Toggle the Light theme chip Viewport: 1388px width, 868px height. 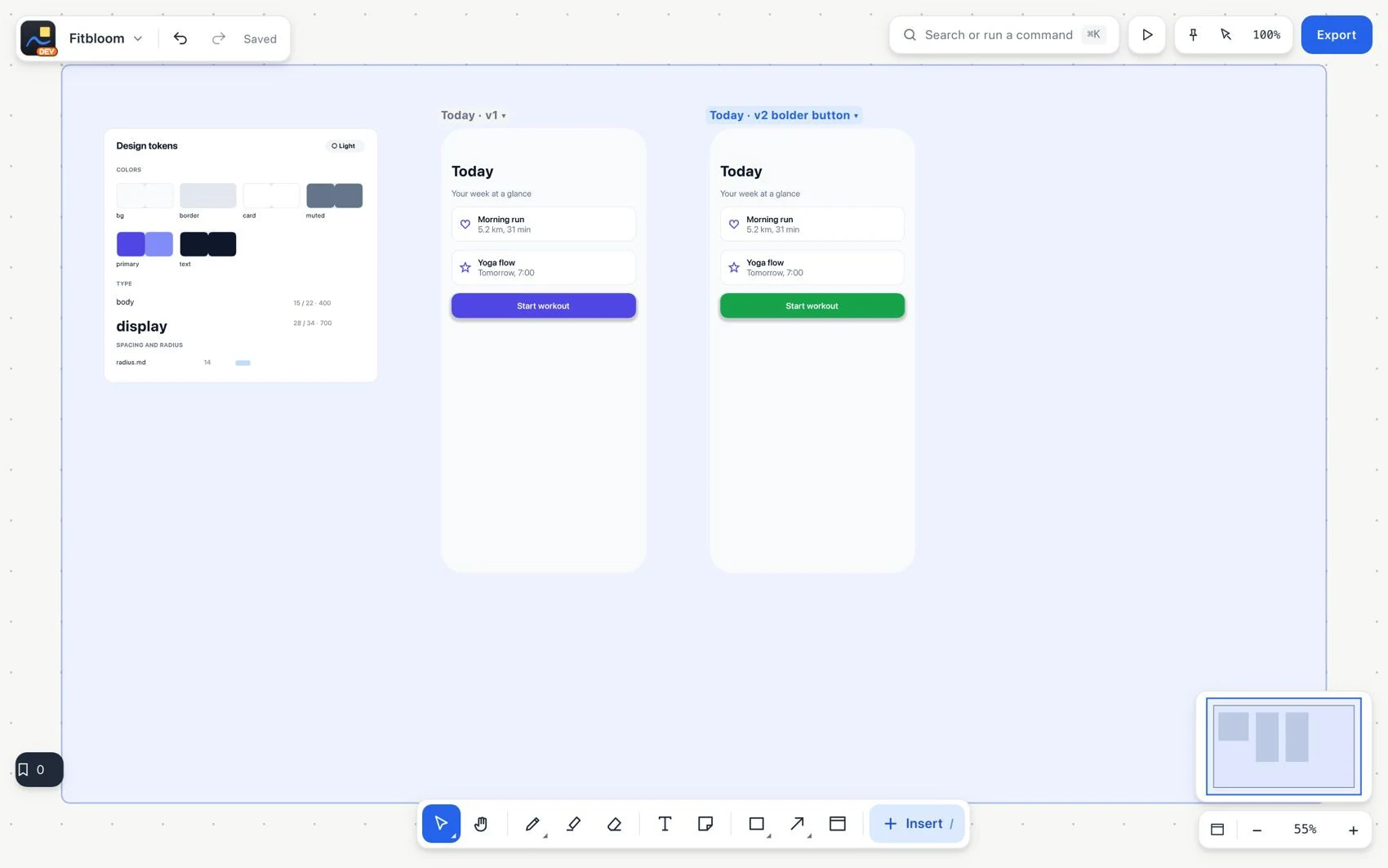(x=344, y=145)
